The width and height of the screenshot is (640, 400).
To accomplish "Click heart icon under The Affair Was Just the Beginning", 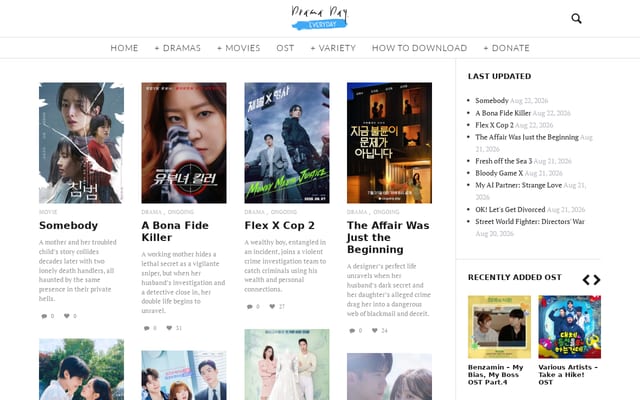I will coord(375,330).
